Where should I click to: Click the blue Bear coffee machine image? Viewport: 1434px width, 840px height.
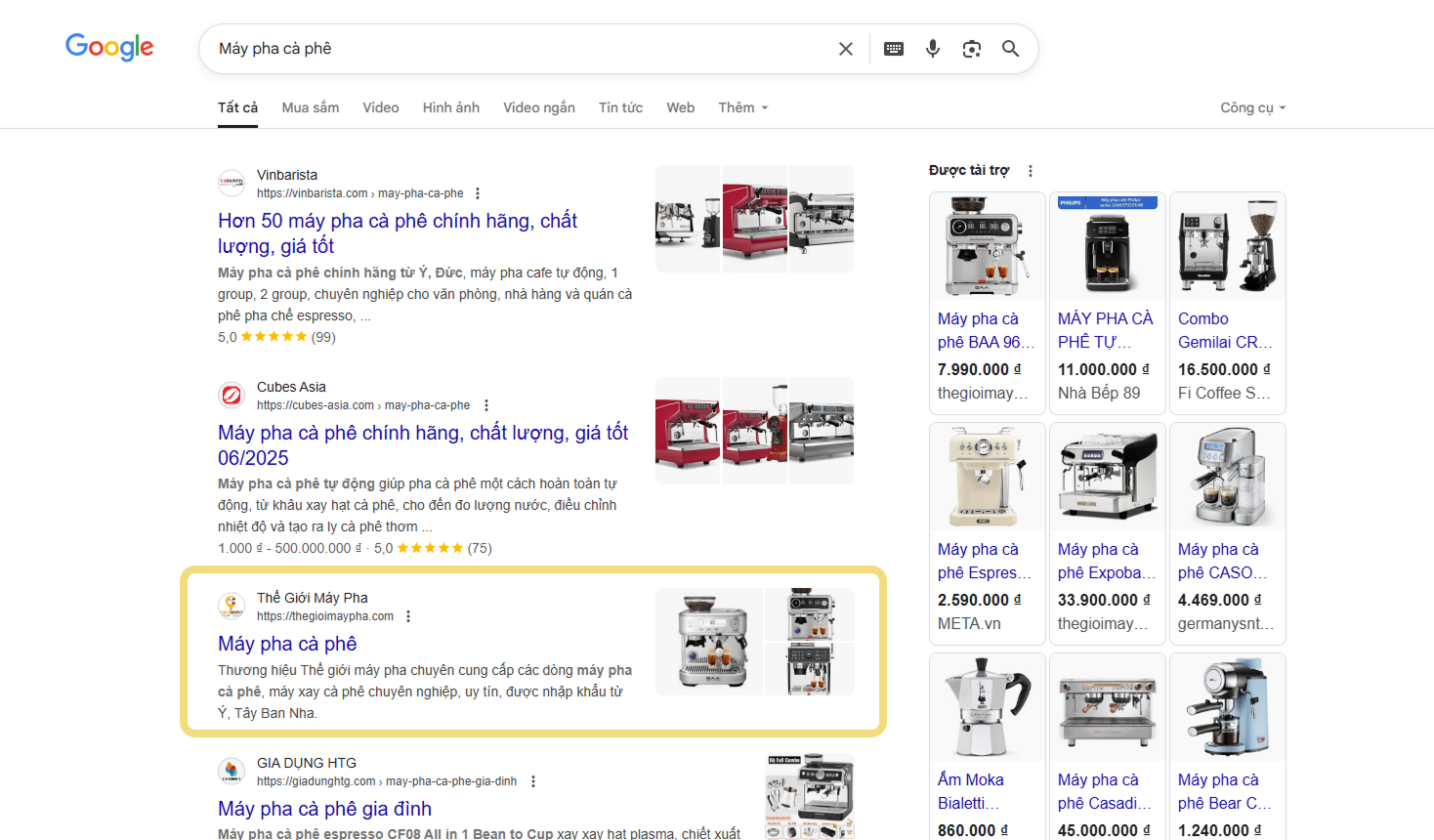pyautogui.click(x=1228, y=707)
